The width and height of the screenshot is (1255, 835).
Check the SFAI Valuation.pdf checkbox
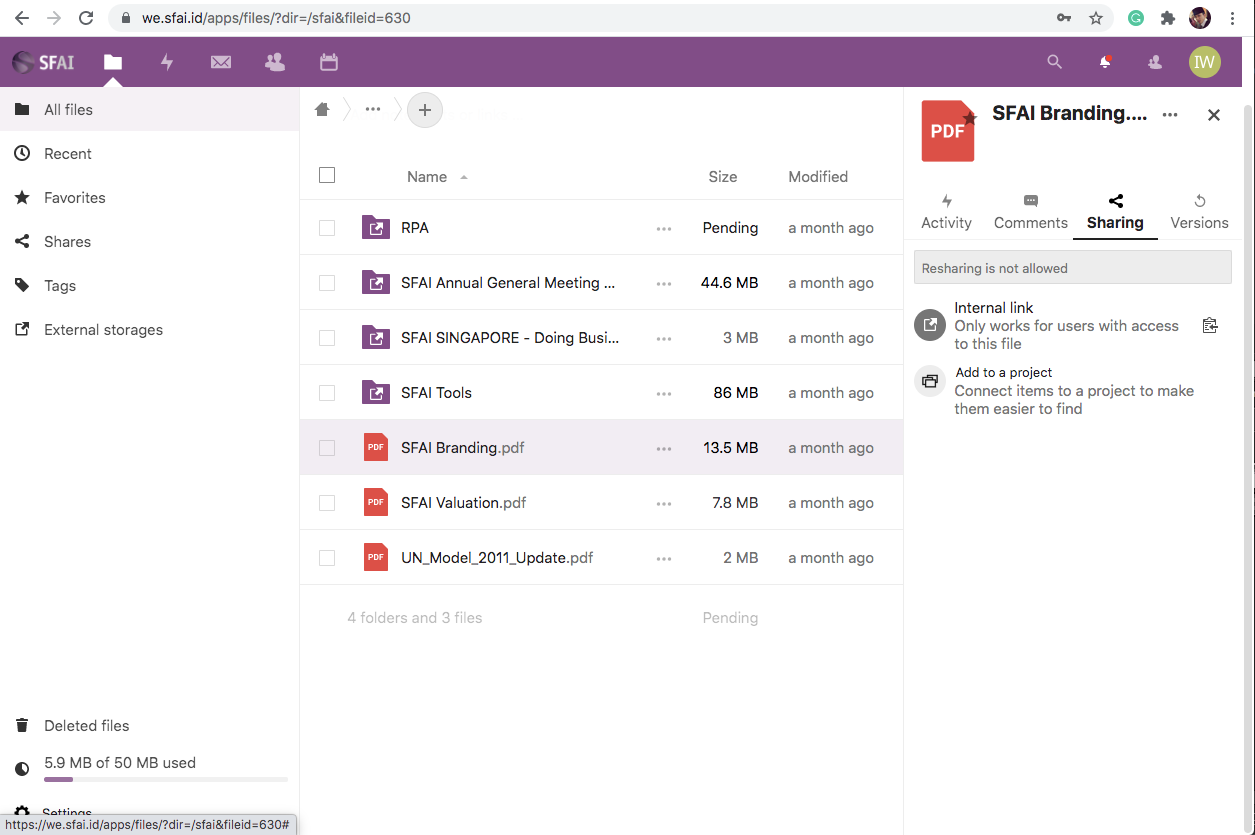[327, 503]
